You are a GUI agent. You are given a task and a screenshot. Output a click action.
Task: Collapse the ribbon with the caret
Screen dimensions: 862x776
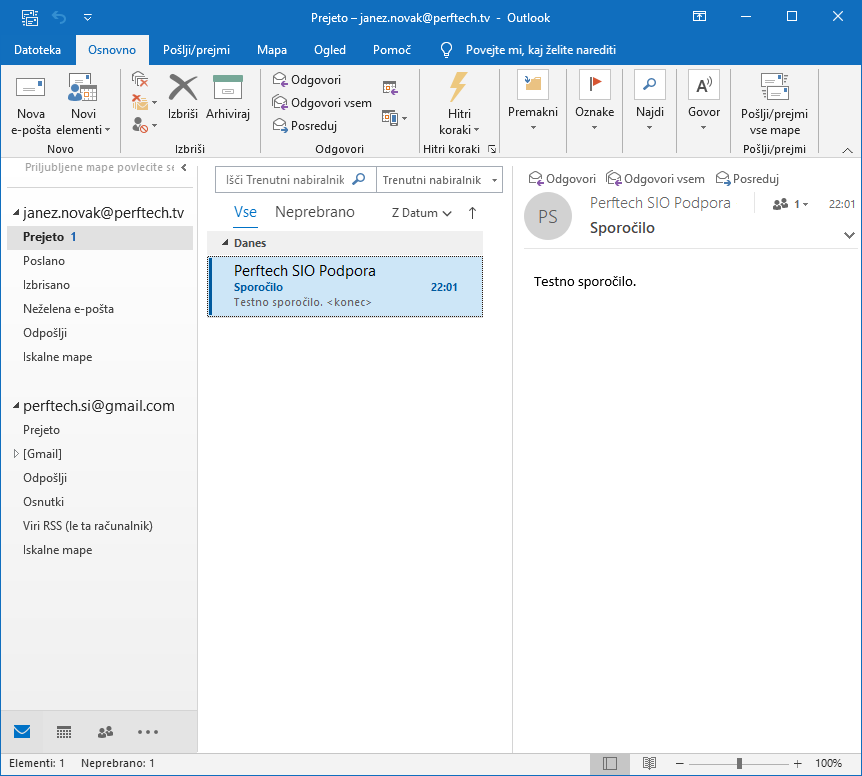847,150
